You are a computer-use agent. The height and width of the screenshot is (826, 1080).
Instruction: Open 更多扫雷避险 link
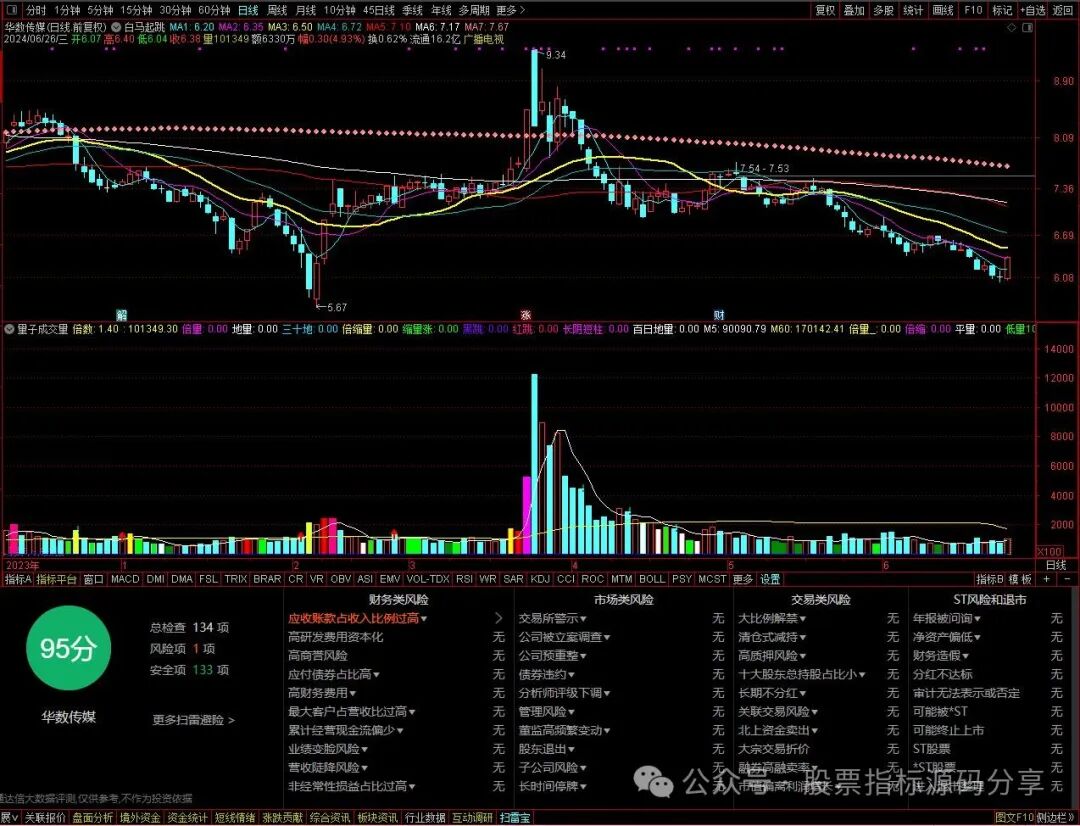pos(194,720)
